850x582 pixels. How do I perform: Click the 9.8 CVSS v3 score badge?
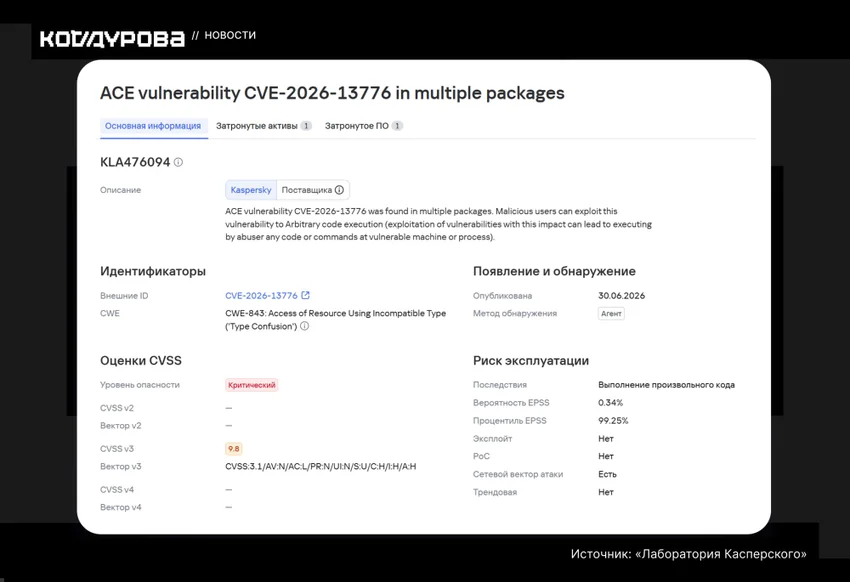[x=234, y=449]
